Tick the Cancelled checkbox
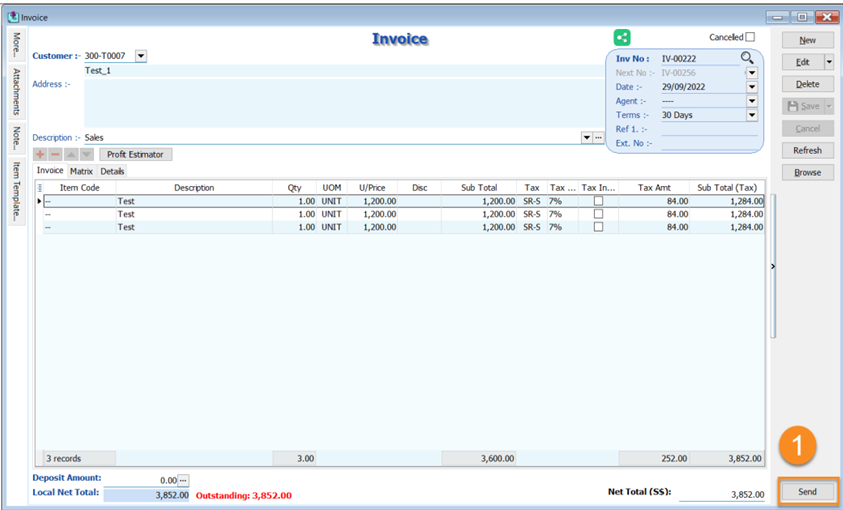 click(x=750, y=37)
